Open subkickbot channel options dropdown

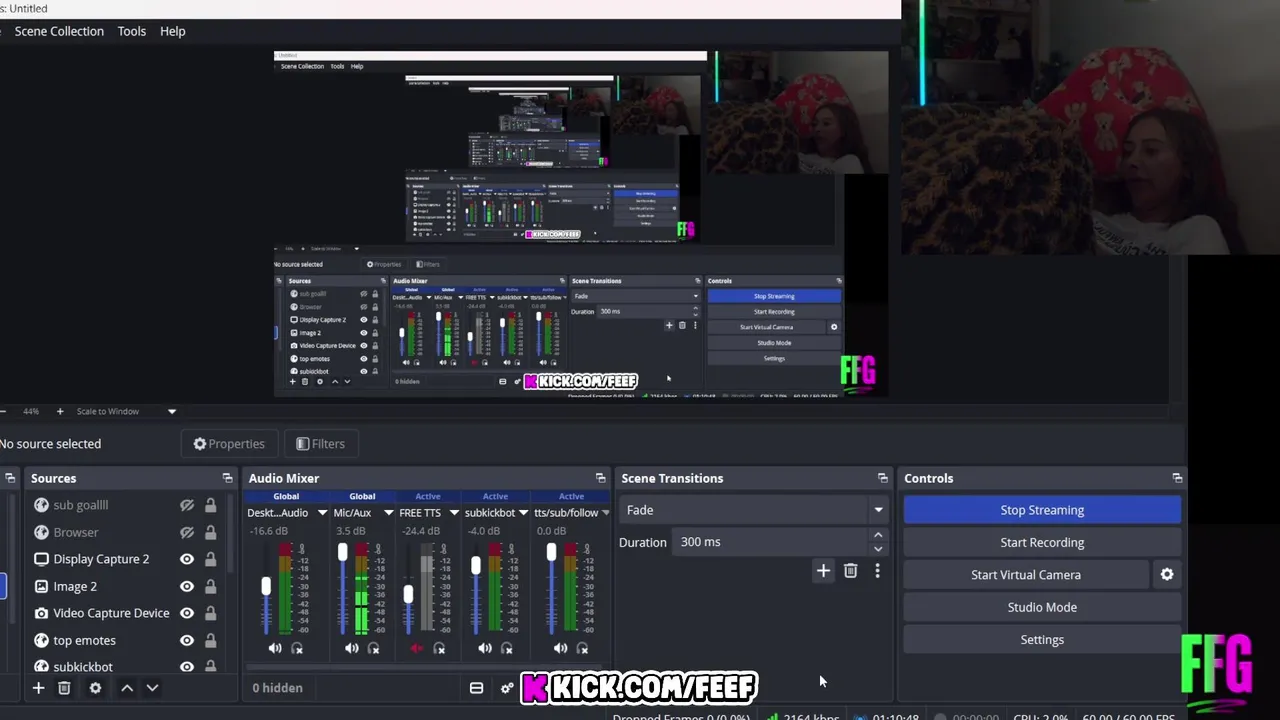[x=523, y=513]
